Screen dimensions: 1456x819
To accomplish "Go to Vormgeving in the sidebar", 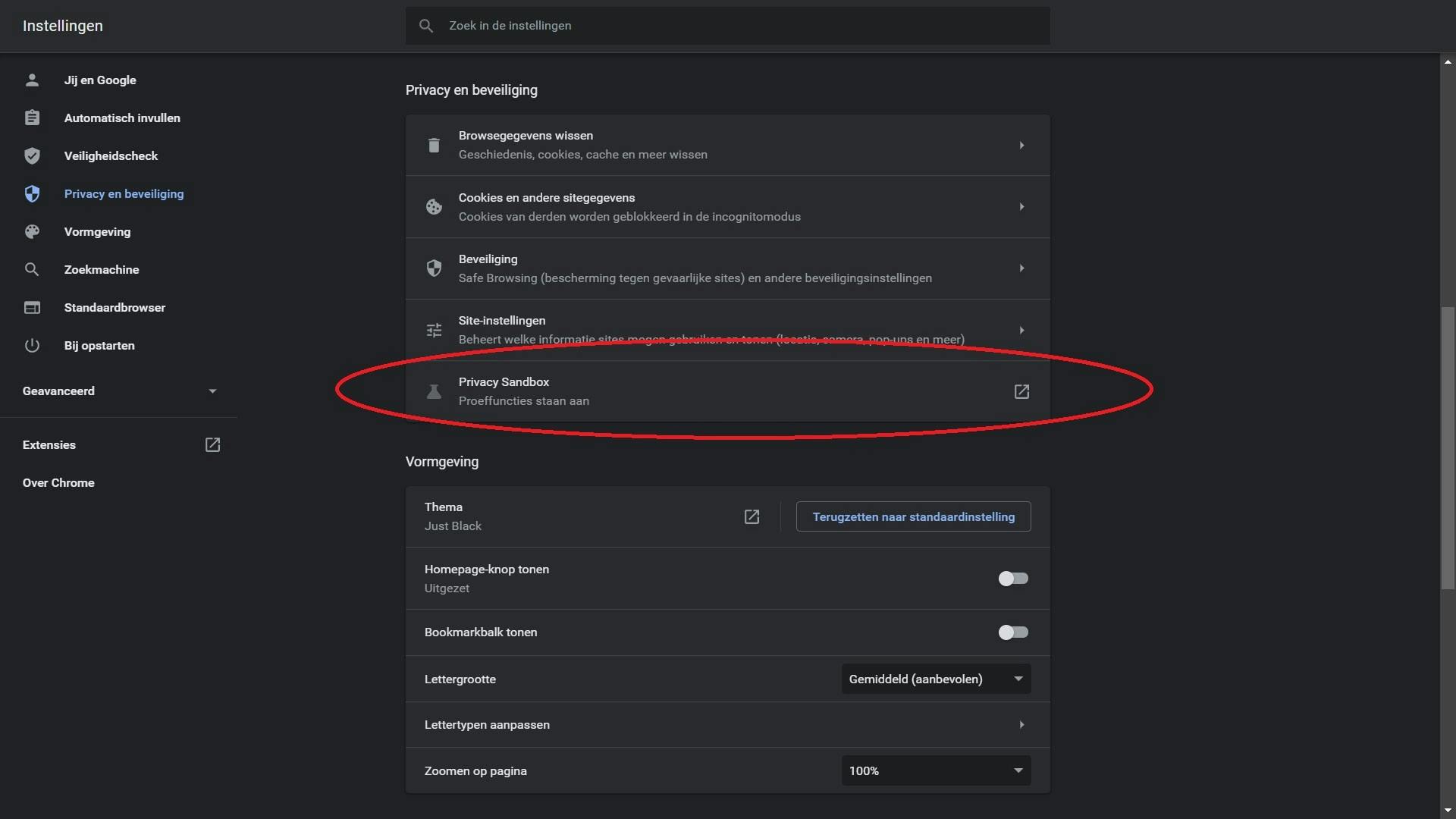I will coord(97,232).
